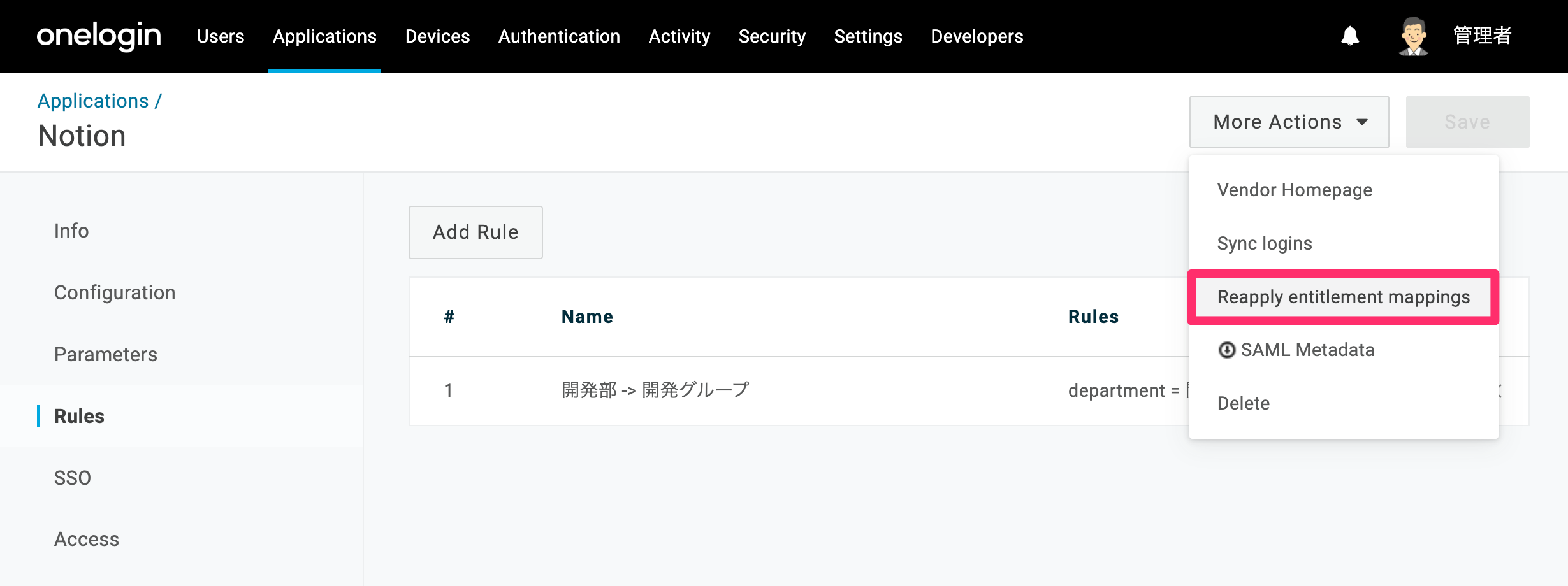This screenshot has height=586, width=1568.
Task: Click rule number 1 cell
Action: (x=449, y=390)
